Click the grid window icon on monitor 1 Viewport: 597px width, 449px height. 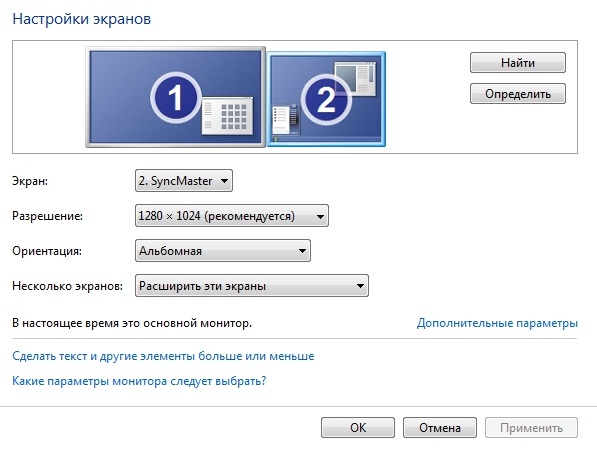227,116
